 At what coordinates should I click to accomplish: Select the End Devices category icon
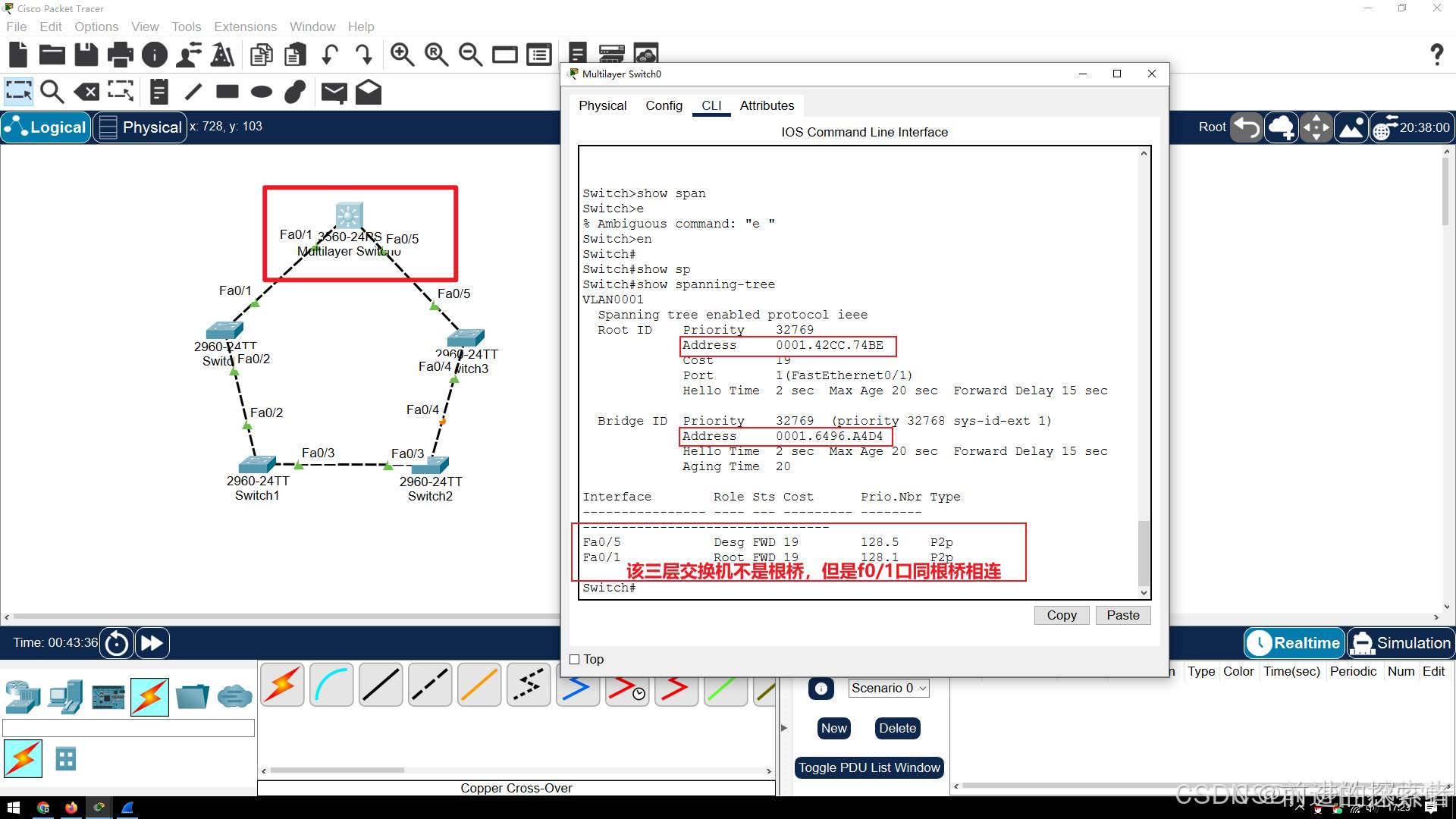65,696
